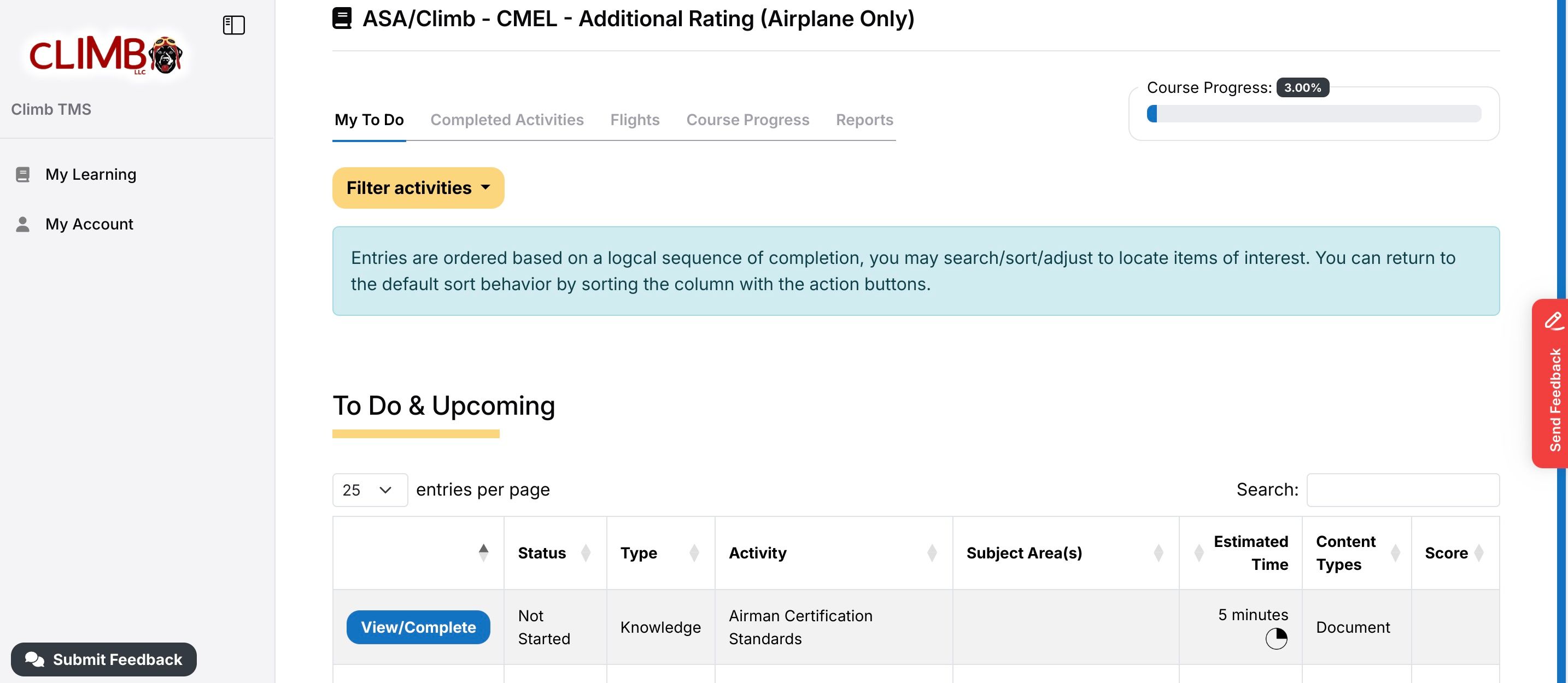Click the course title book icon
The width and height of the screenshot is (1568, 683).
[x=342, y=18]
